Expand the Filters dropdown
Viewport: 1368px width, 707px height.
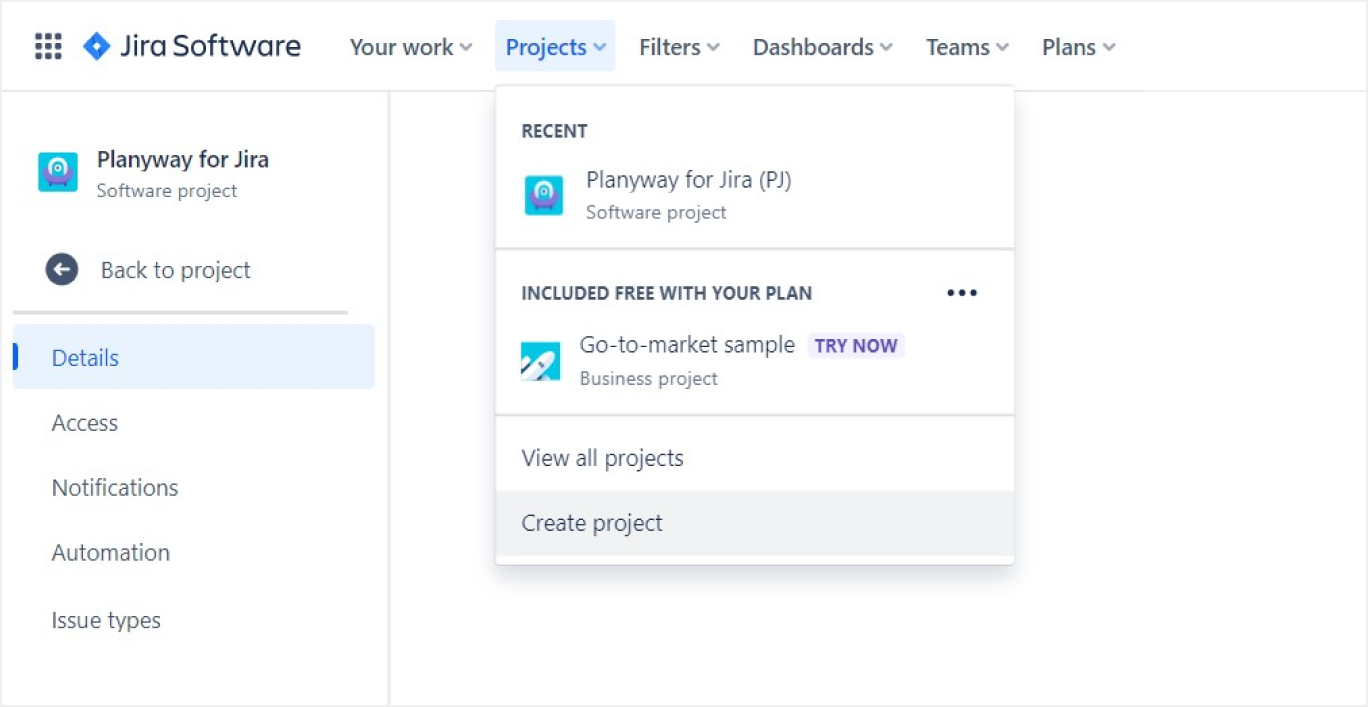point(679,47)
